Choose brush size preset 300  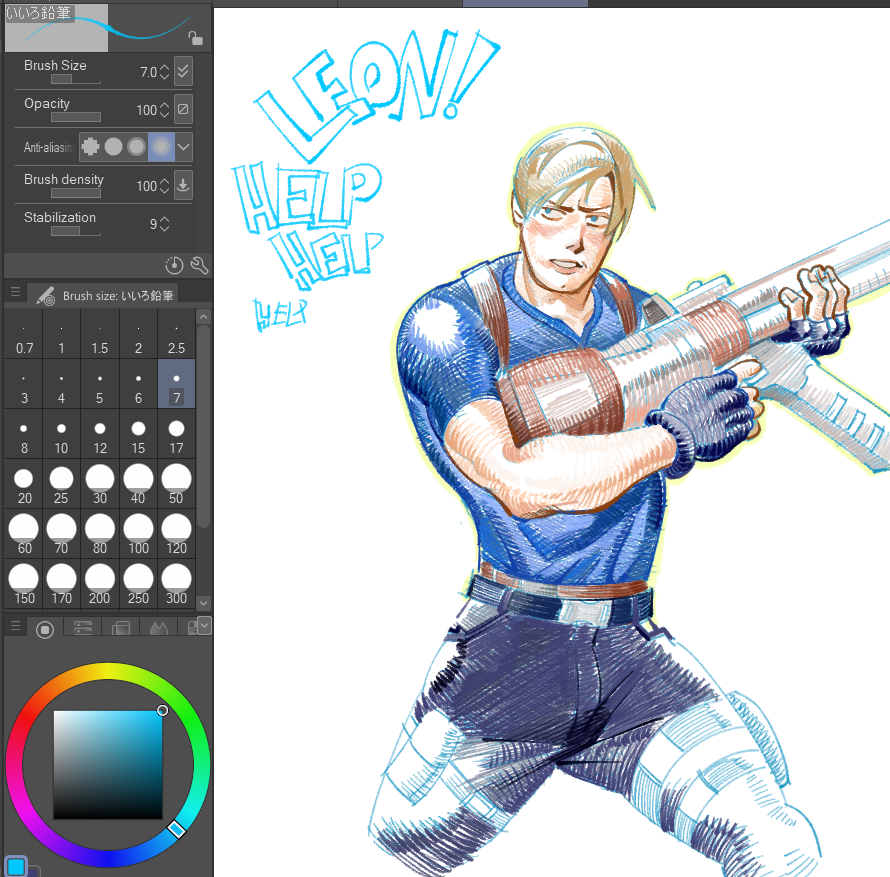177,584
